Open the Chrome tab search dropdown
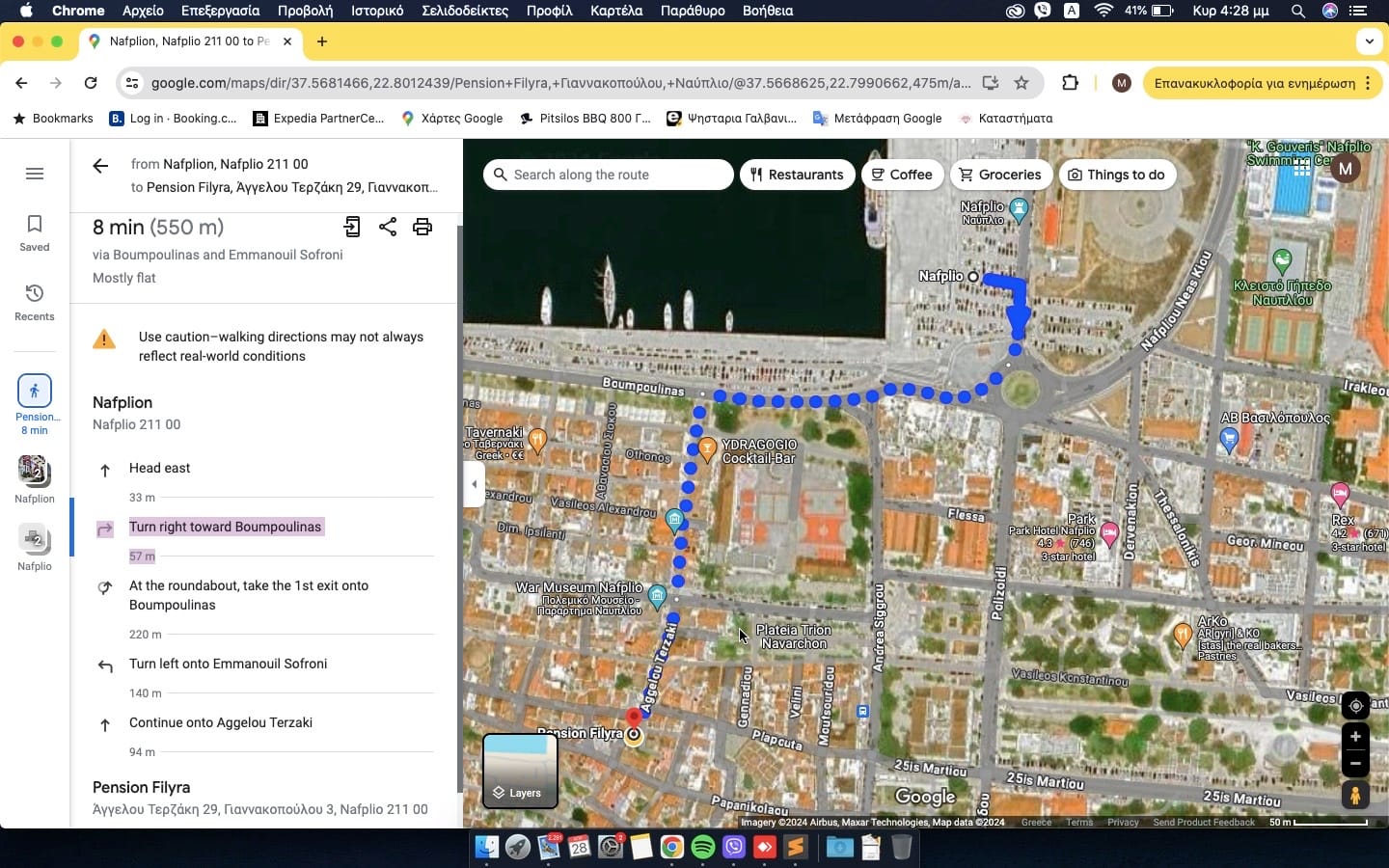1389x868 pixels. point(1370,41)
